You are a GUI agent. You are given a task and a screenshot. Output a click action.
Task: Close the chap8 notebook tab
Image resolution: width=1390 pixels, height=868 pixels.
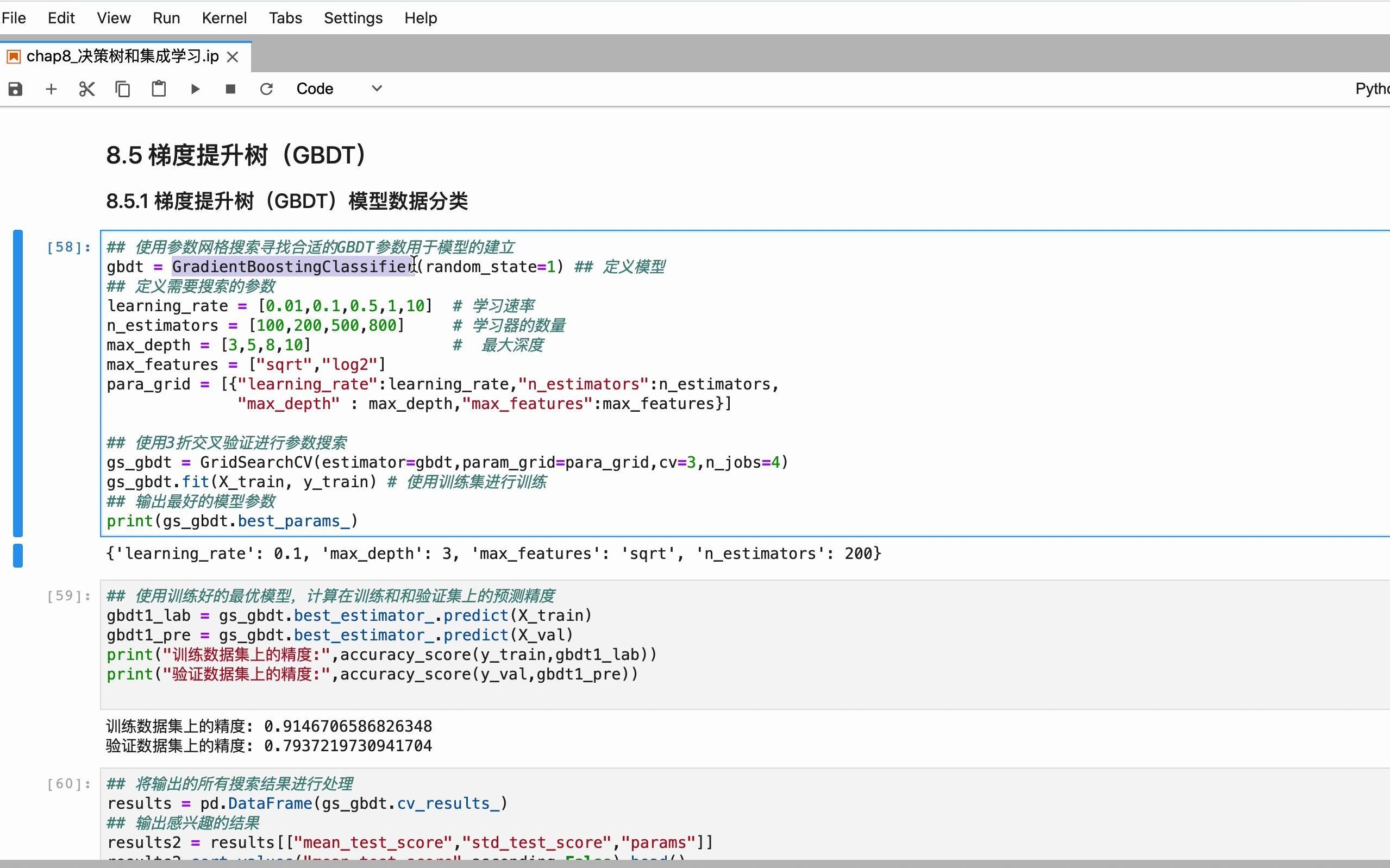233,57
